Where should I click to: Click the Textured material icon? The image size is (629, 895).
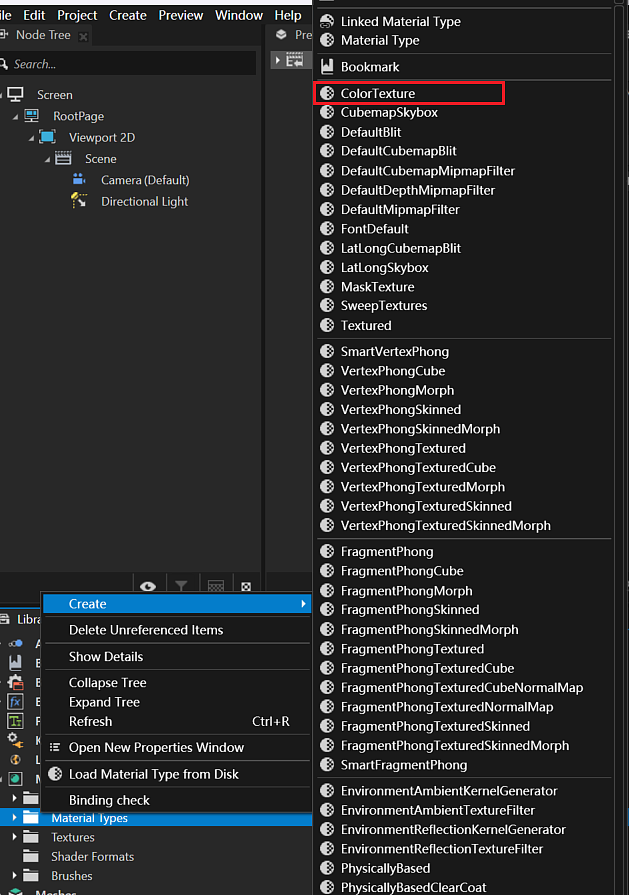pyautogui.click(x=327, y=325)
